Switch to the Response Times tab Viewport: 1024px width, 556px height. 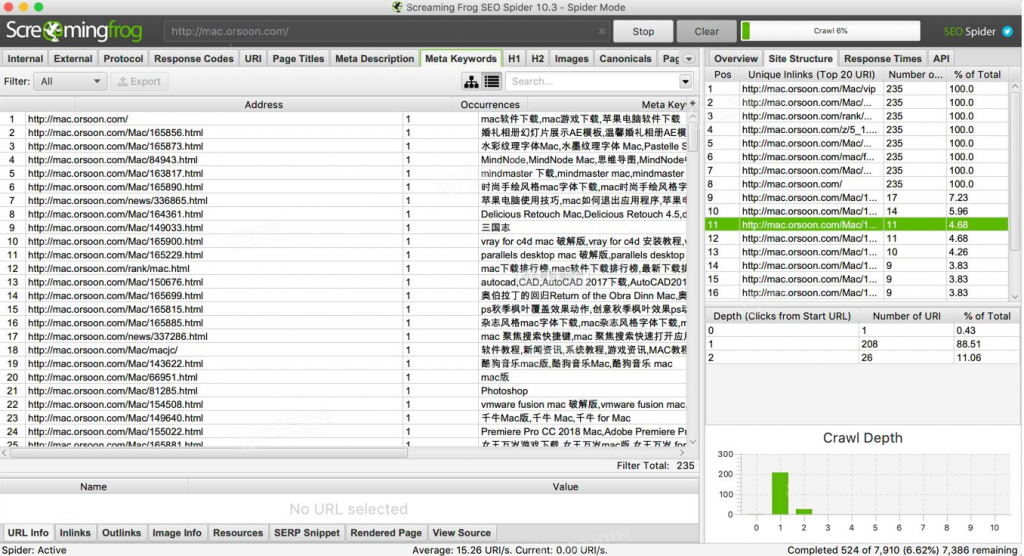(882, 59)
